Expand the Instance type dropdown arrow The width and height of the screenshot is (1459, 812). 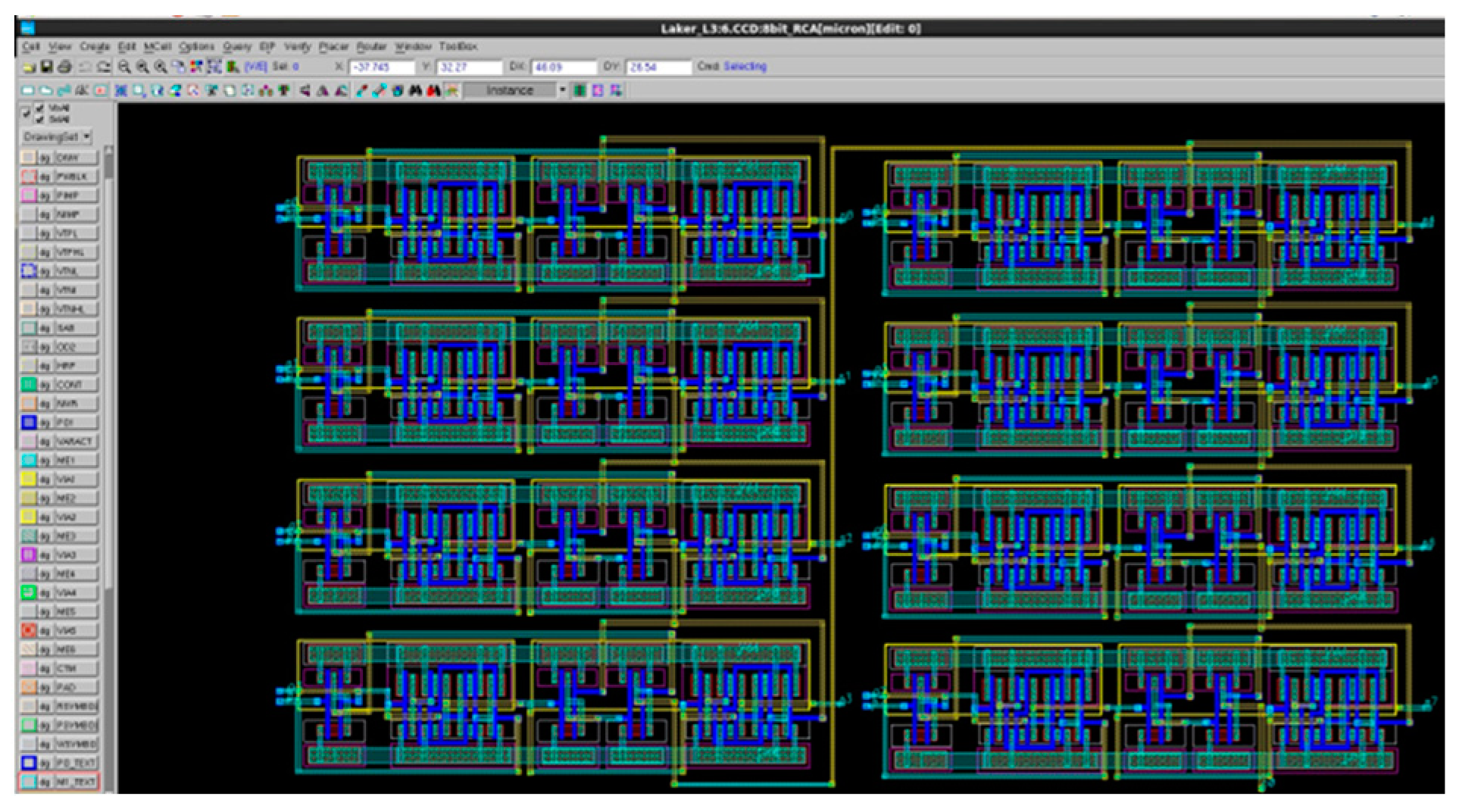tap(562, 91)
